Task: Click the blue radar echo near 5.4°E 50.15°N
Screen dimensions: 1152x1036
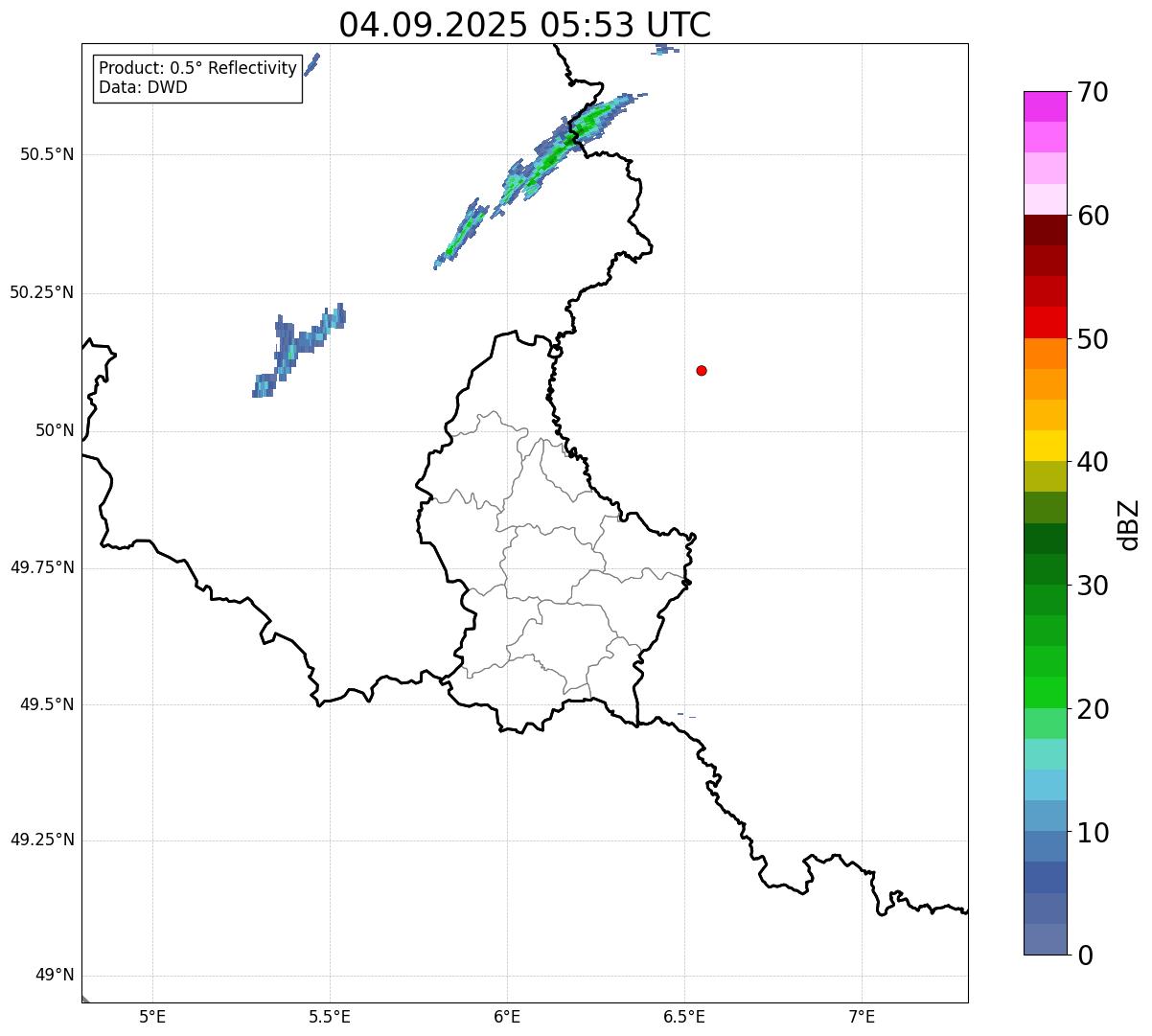Action: click(x=297, y=350)
